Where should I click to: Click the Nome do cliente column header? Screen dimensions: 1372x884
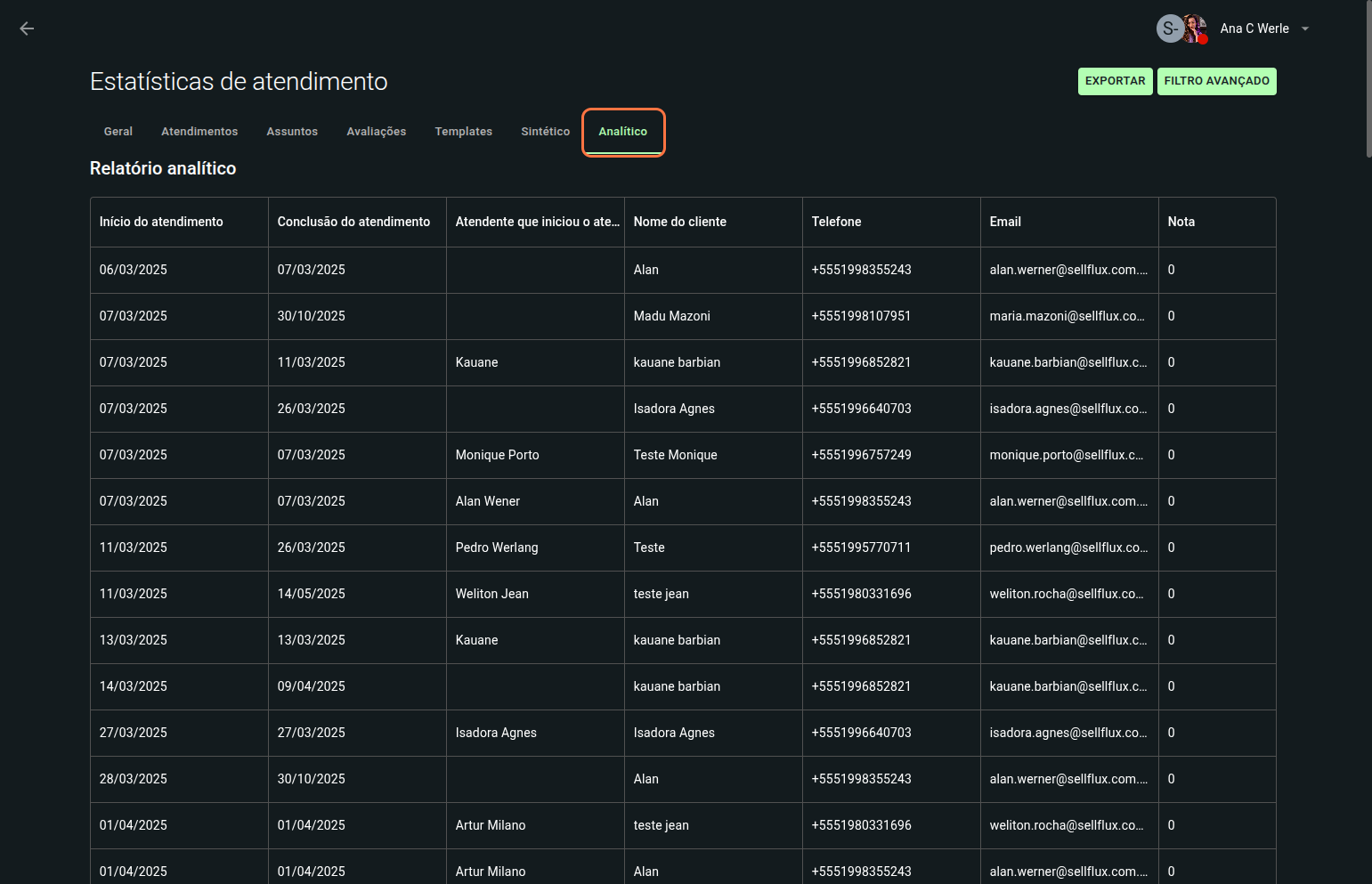(680, 222)
